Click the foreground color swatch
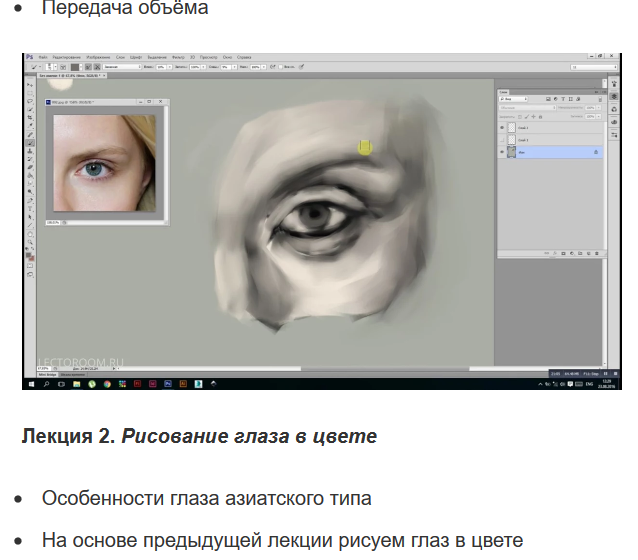Screen dimensions: 638x560 tap(28, 255)
